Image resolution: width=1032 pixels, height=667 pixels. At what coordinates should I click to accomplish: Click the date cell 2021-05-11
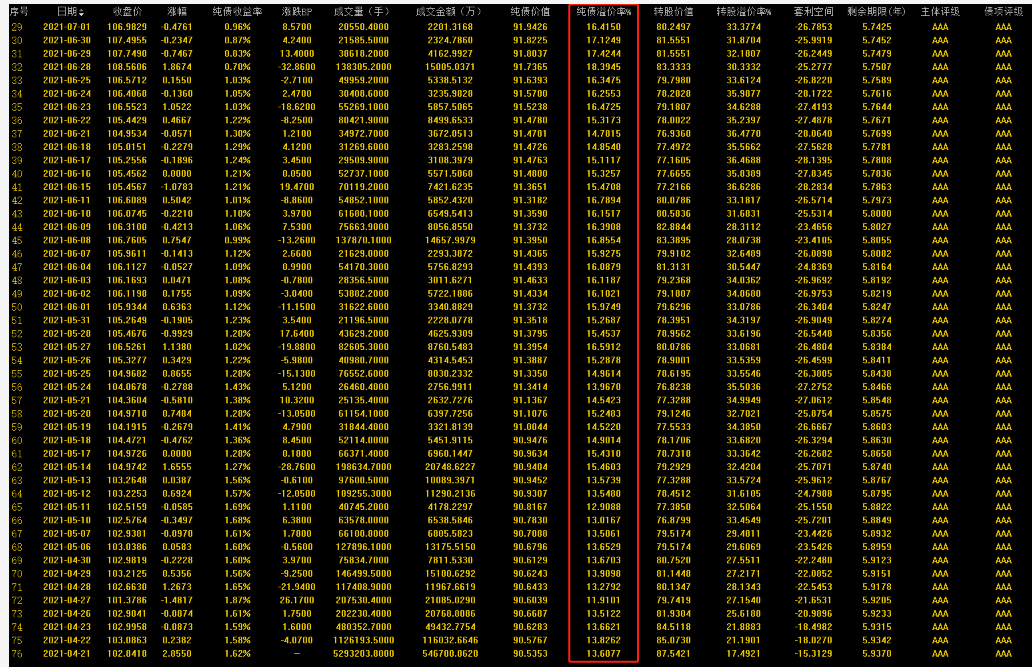click(67, 506)
